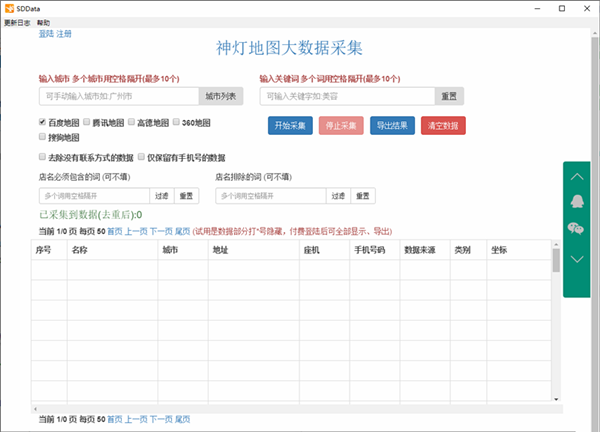Open the 帮助 menu
Screen dimensions: 600x432
click(x=43, y=21)
